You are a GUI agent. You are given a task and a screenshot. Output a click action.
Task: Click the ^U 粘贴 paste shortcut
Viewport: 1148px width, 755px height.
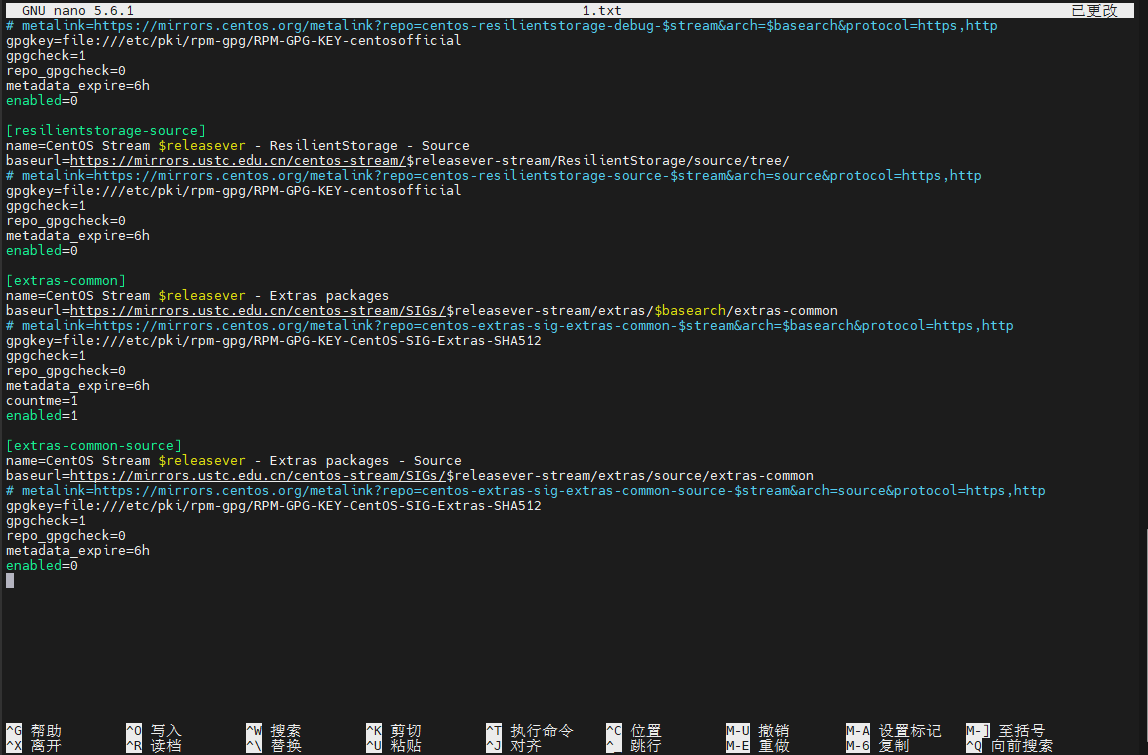[394, 746]
